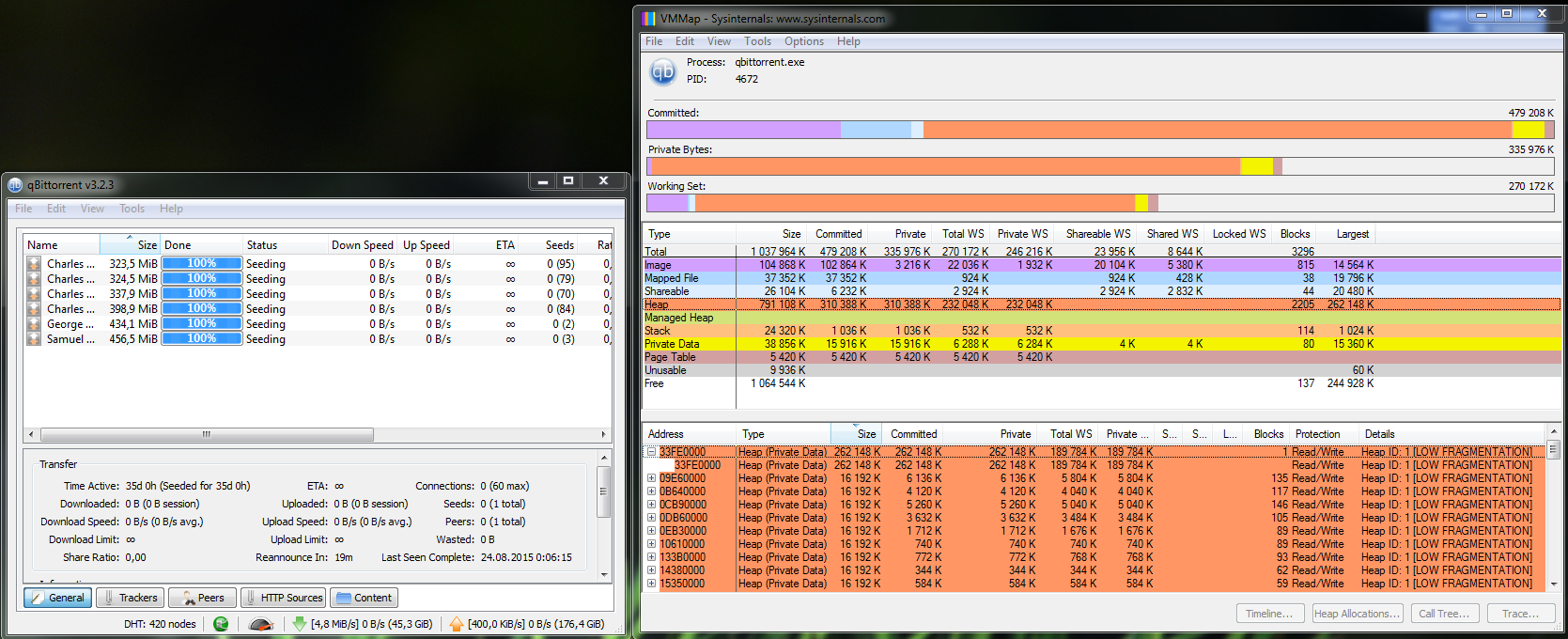
Task: Select the Mapped File memory type row
Action: pyautogui.click(x=1102, y=278)
